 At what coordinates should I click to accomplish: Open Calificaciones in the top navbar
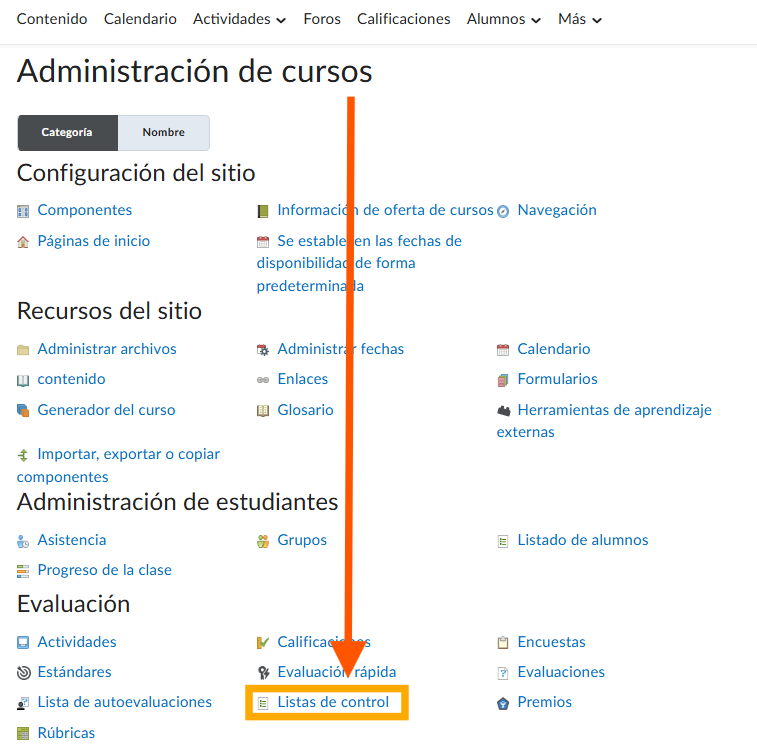click(403, 19)
